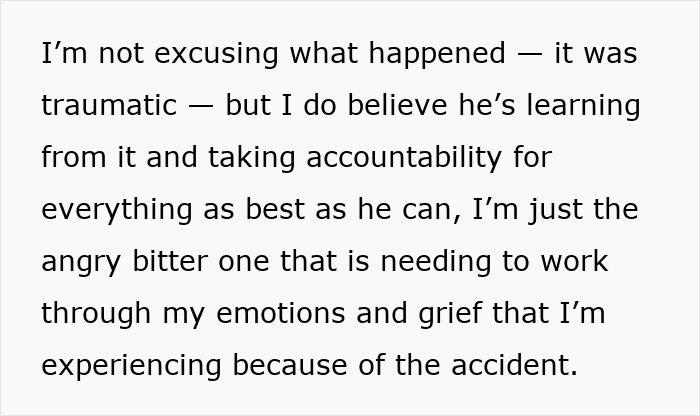Click the word "emotions" in sixth line

(x=281, y=313)
